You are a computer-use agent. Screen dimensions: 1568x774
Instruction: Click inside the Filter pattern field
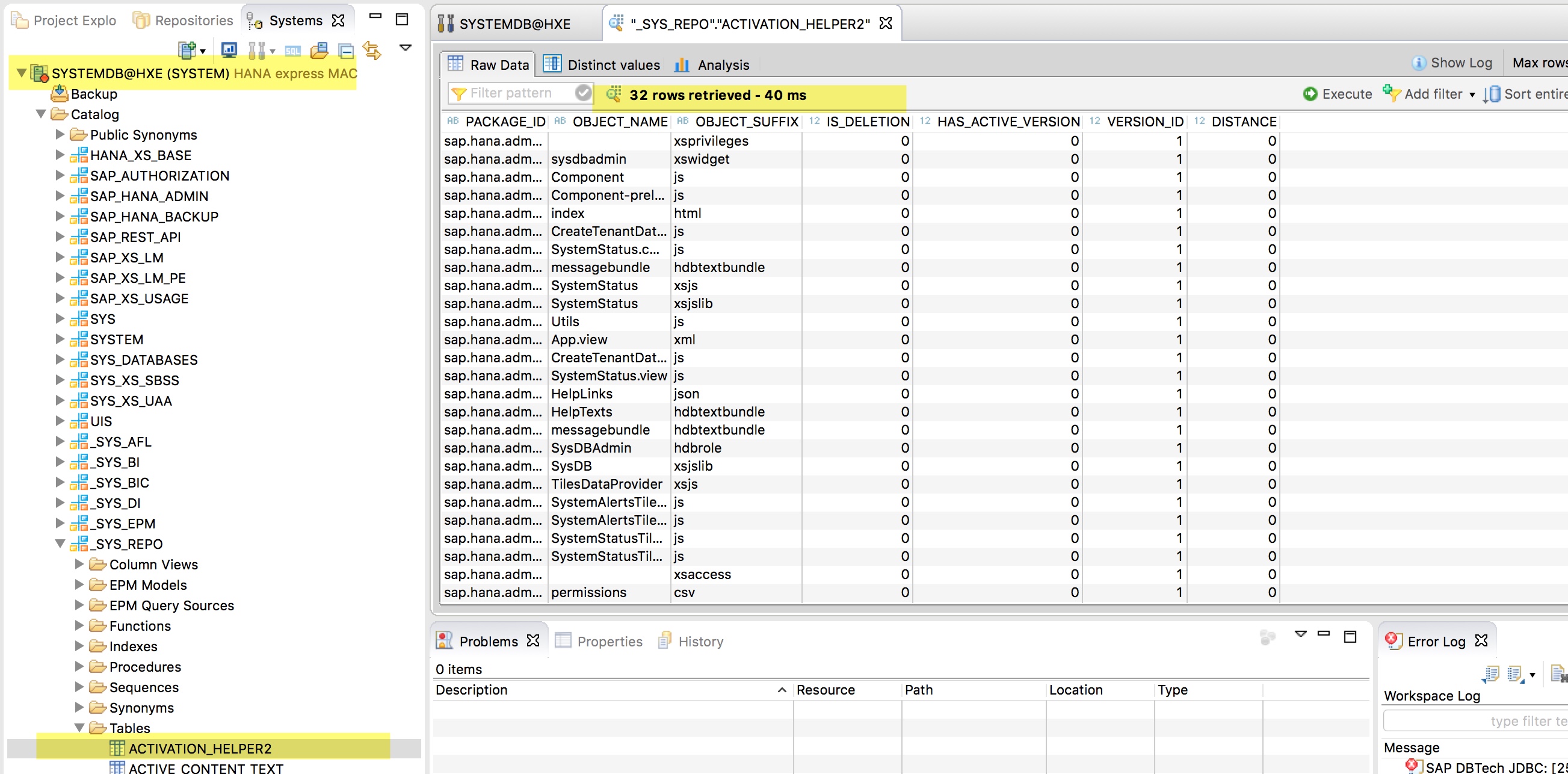coord(520,93)
